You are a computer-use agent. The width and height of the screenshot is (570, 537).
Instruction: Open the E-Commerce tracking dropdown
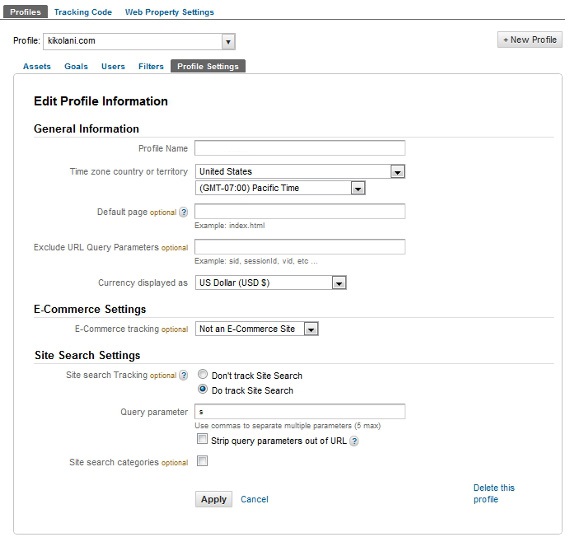(257, 329)
